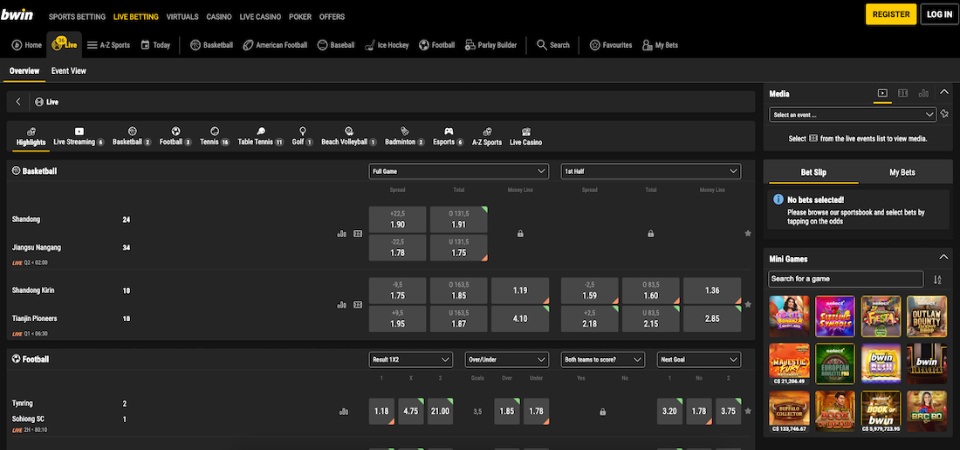Open the Today calendar icon
960x450 pixels.
coord(145,45)
